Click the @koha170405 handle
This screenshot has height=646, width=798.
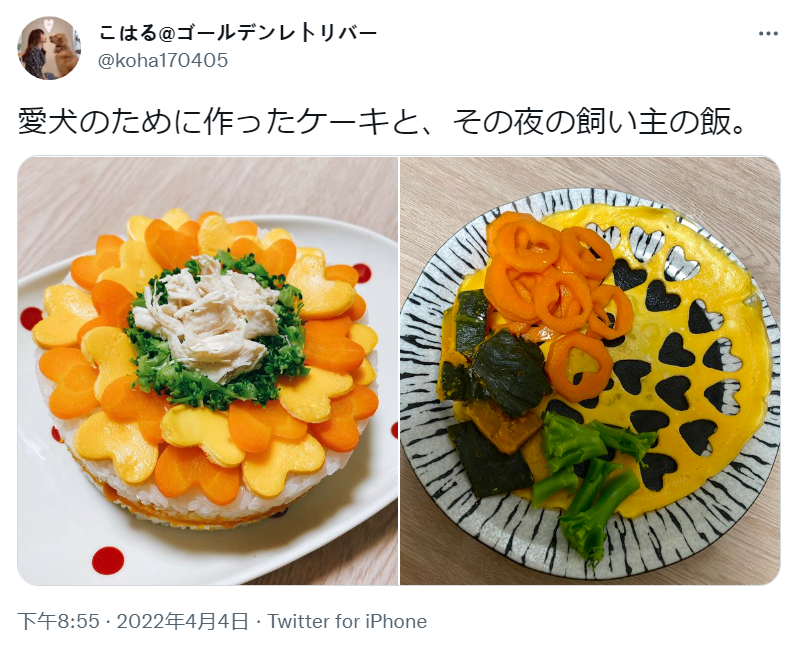tap(163, 61)
